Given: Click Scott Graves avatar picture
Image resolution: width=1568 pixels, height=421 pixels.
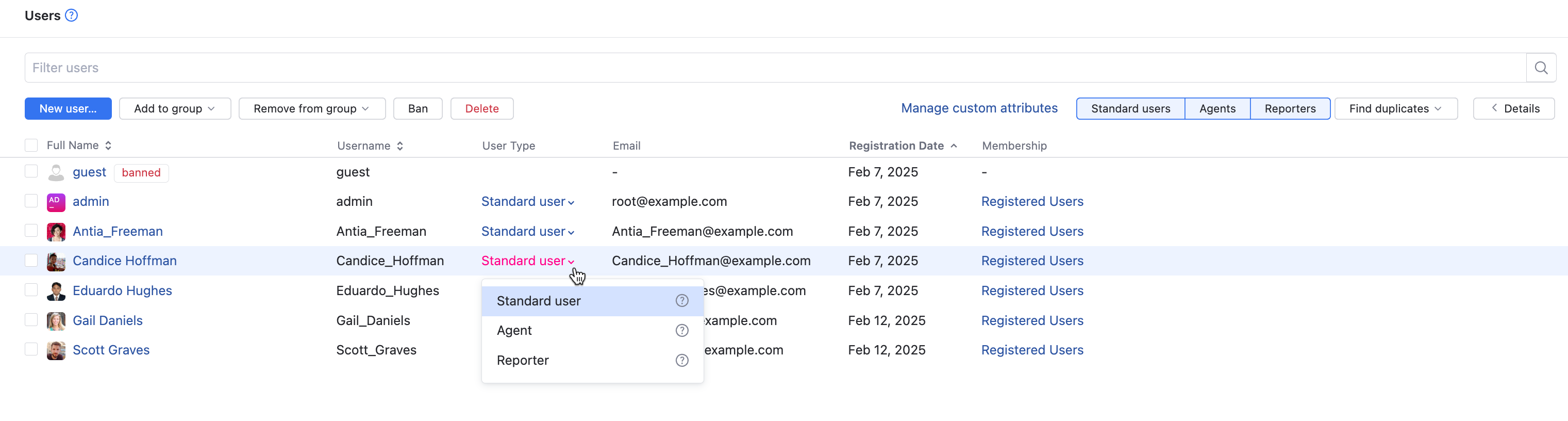Looking at the screenshot, I should click(x=56, y=350).
